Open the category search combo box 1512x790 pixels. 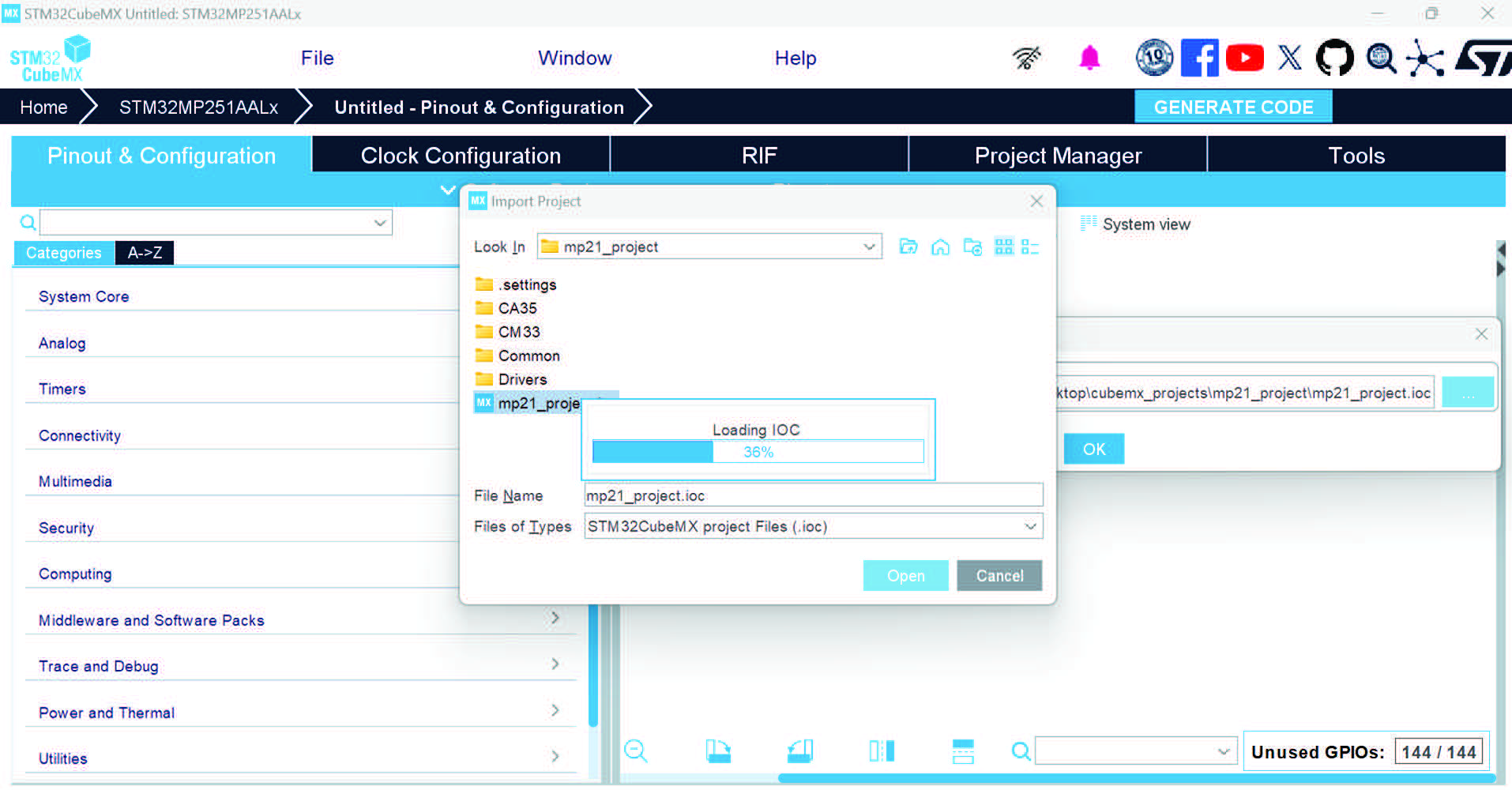coord(216,223)
